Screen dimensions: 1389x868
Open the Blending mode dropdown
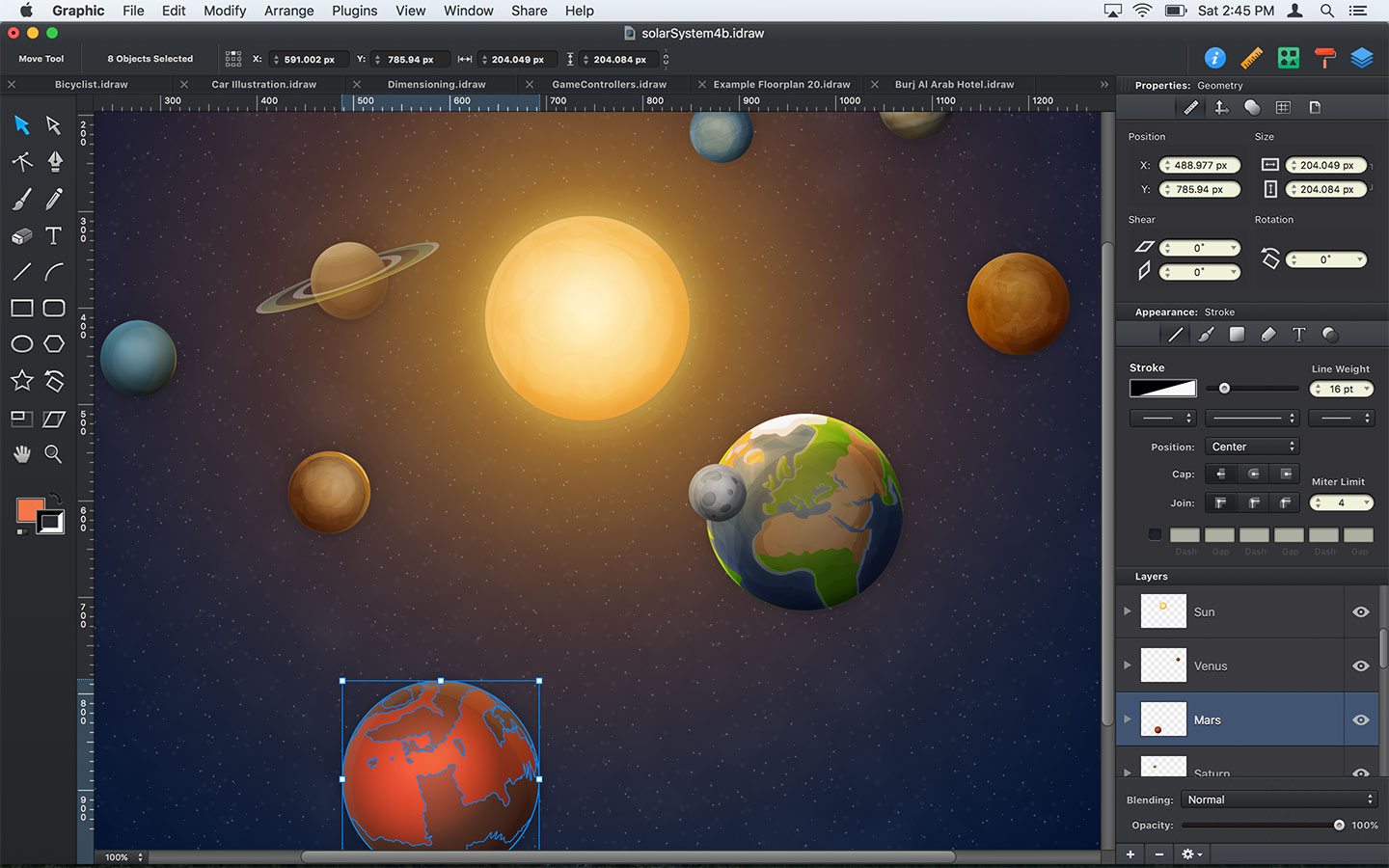[1279, 800]
